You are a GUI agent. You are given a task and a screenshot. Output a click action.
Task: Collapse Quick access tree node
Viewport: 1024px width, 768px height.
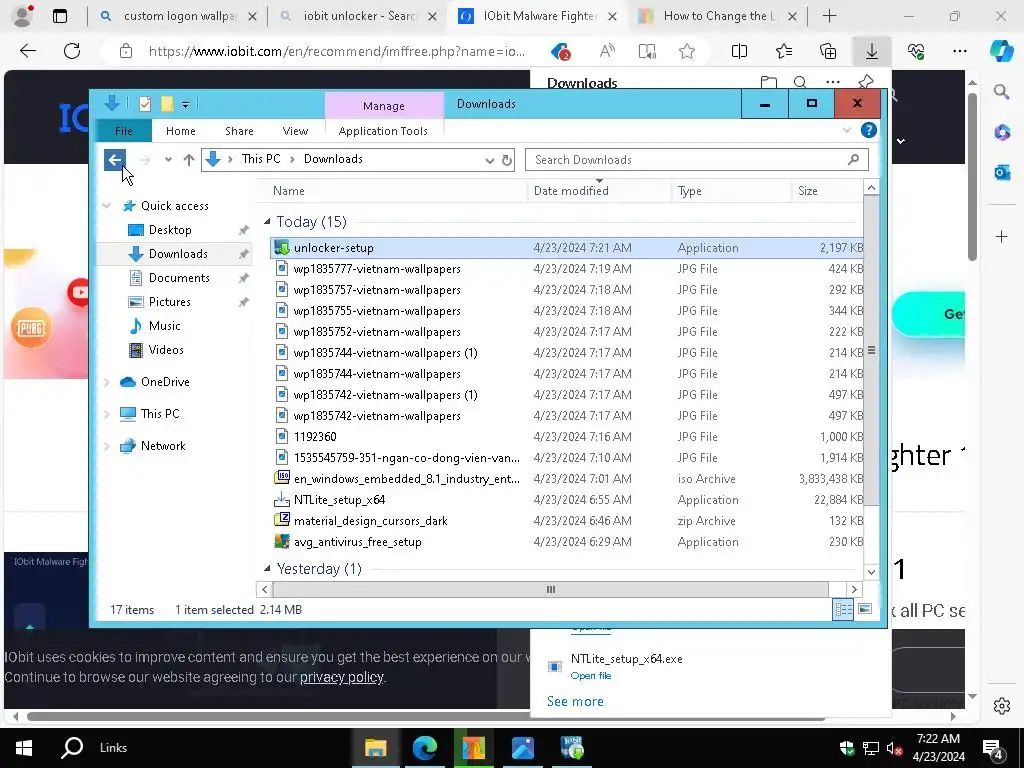click(106, 206)
